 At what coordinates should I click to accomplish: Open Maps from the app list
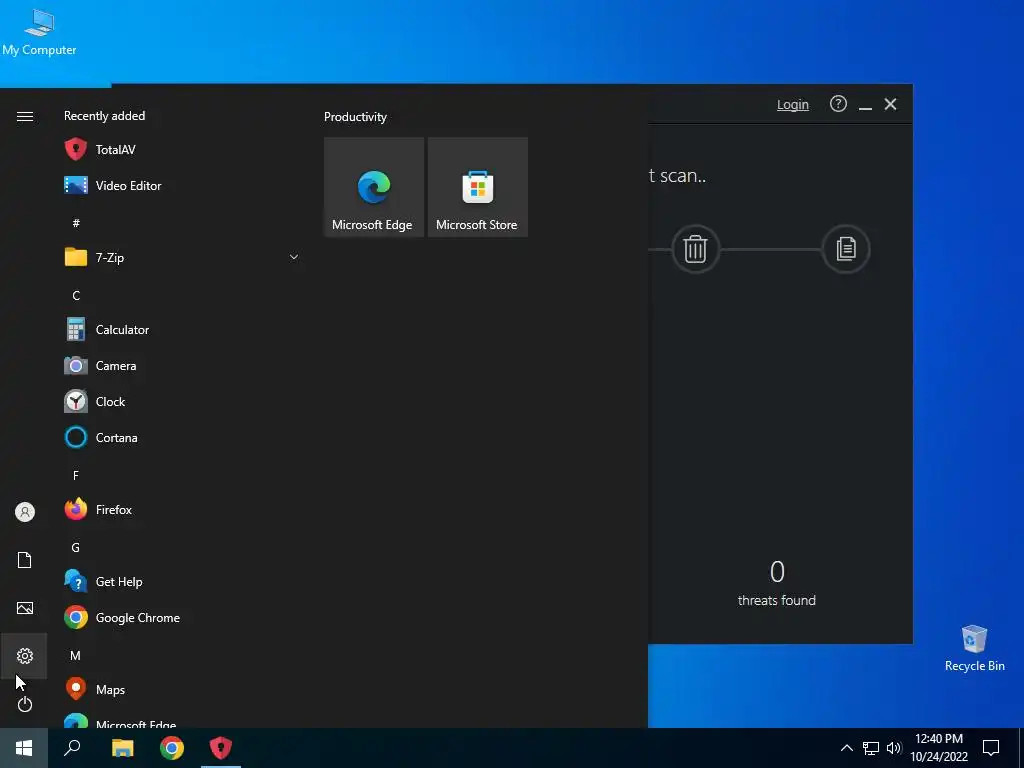pos(182,690)
